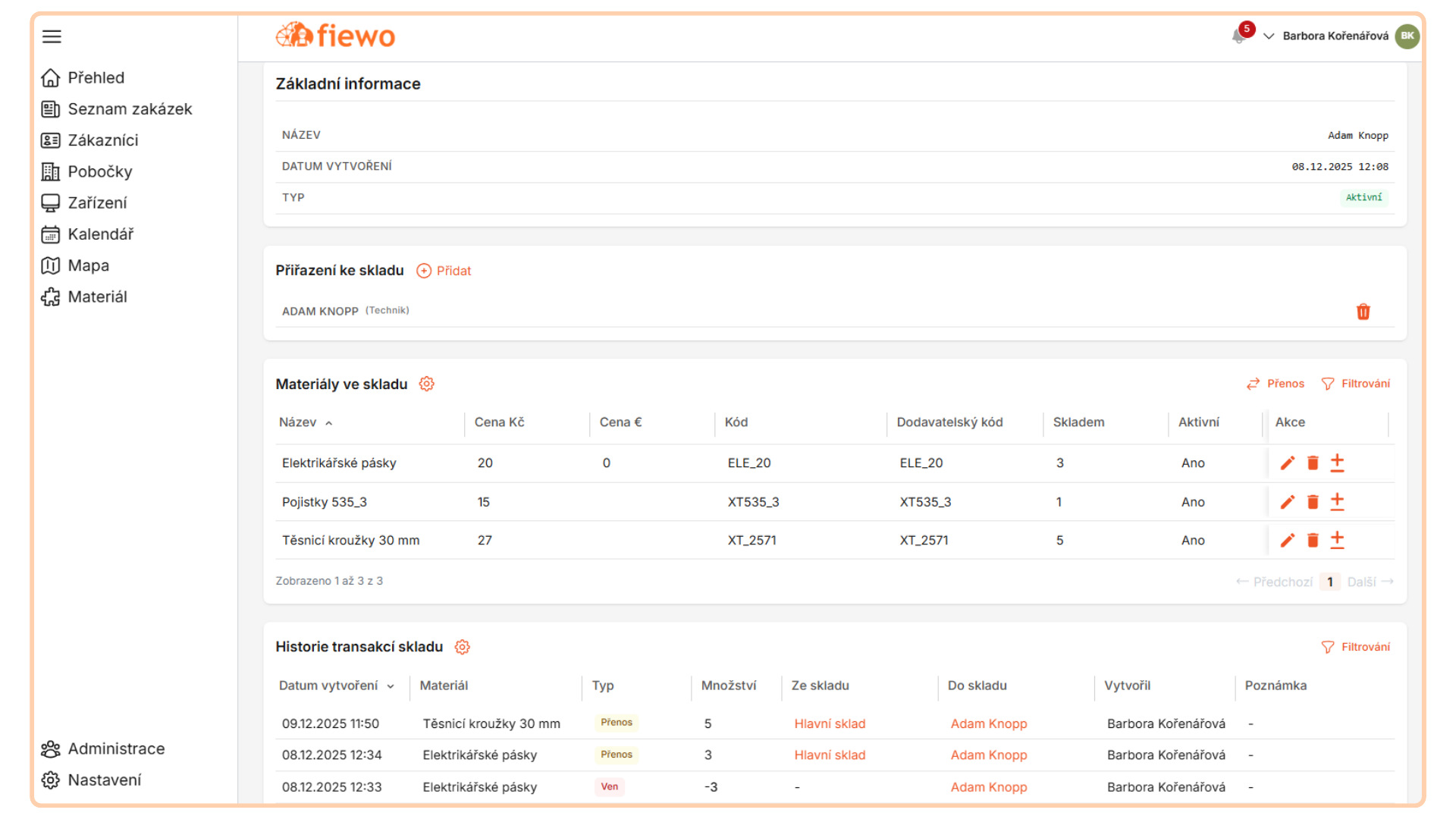The height and width of the screenshot is (819, 1456).
Task: Click Přidat to add warehouse assignment
Action: (x=444, y=271)
